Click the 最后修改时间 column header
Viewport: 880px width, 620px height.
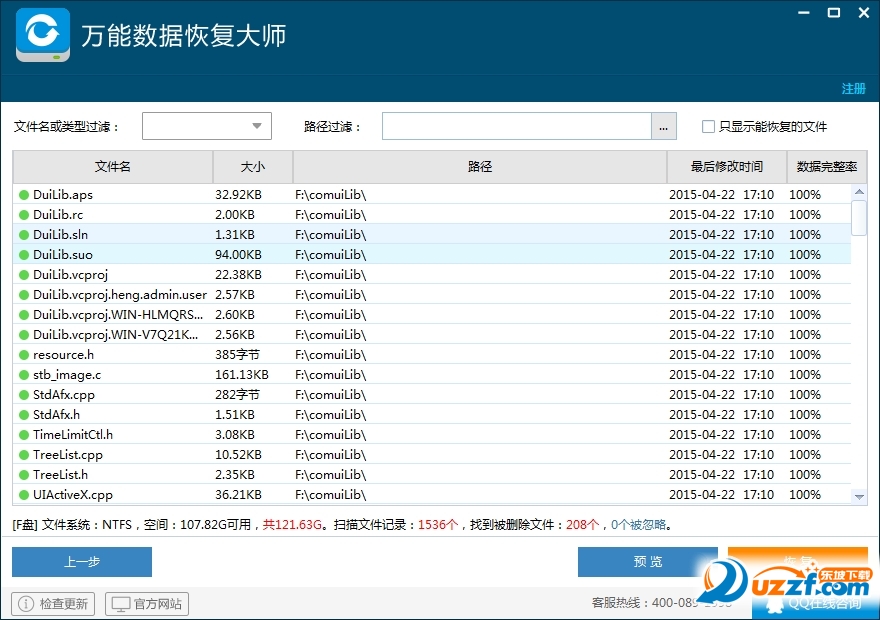727,167
